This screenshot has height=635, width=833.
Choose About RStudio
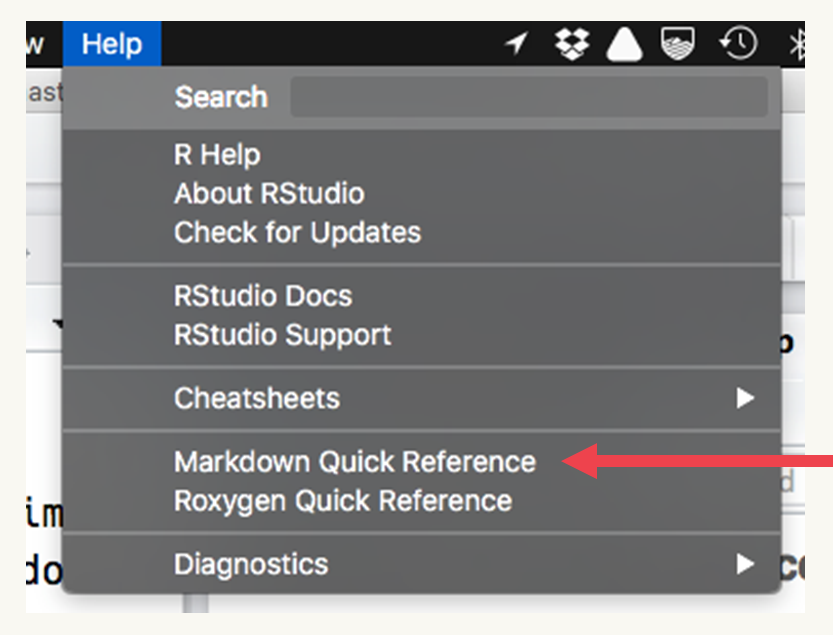pyautogui.click(x=269, y=194)
